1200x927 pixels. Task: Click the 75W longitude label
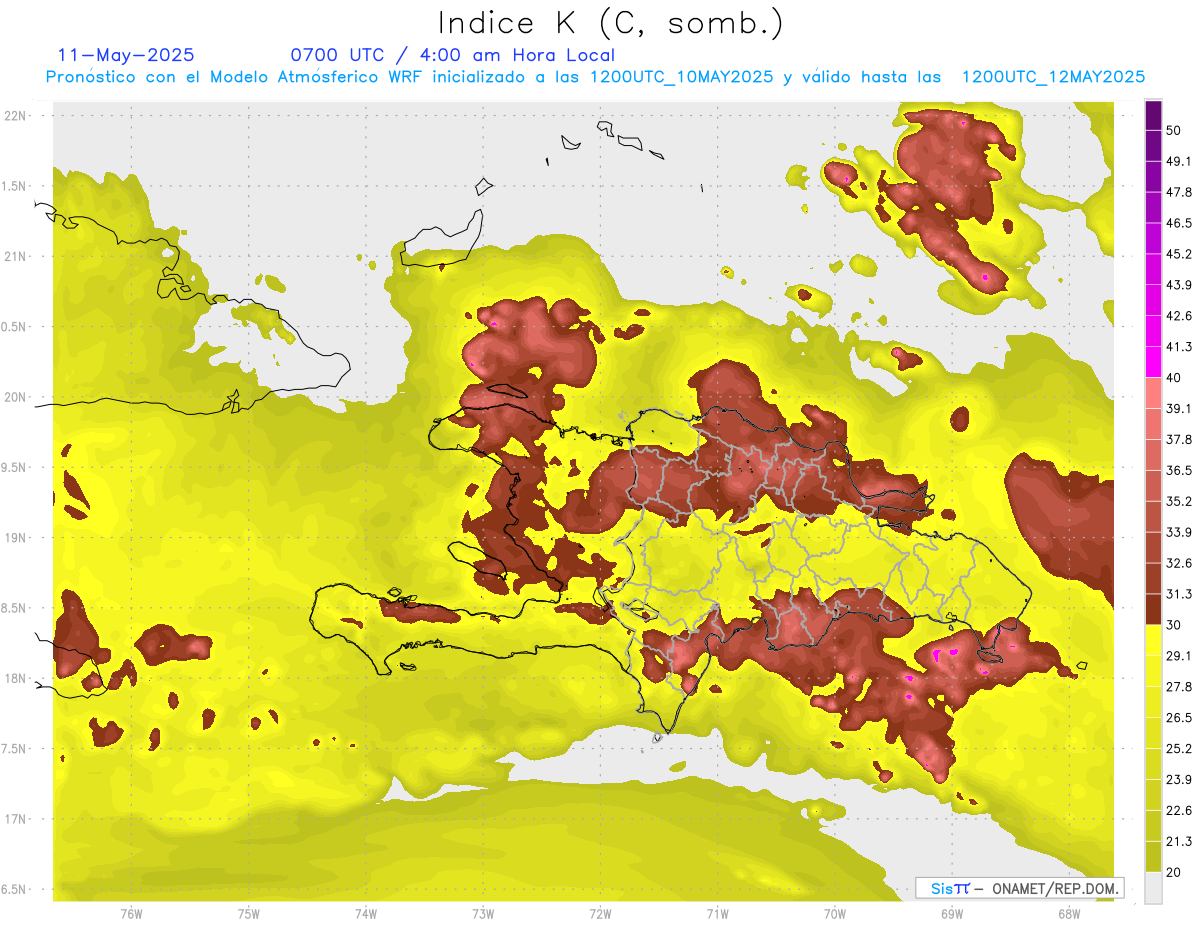pos(248,913)
